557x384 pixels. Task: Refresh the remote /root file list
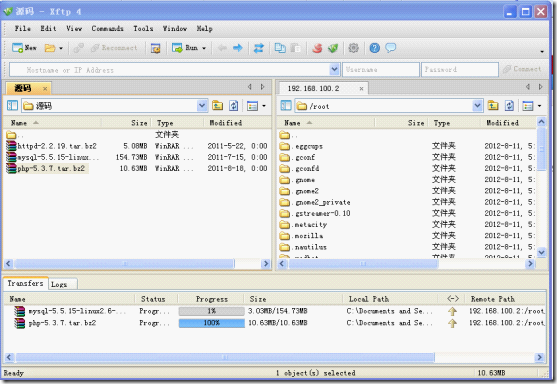(509, 106)
